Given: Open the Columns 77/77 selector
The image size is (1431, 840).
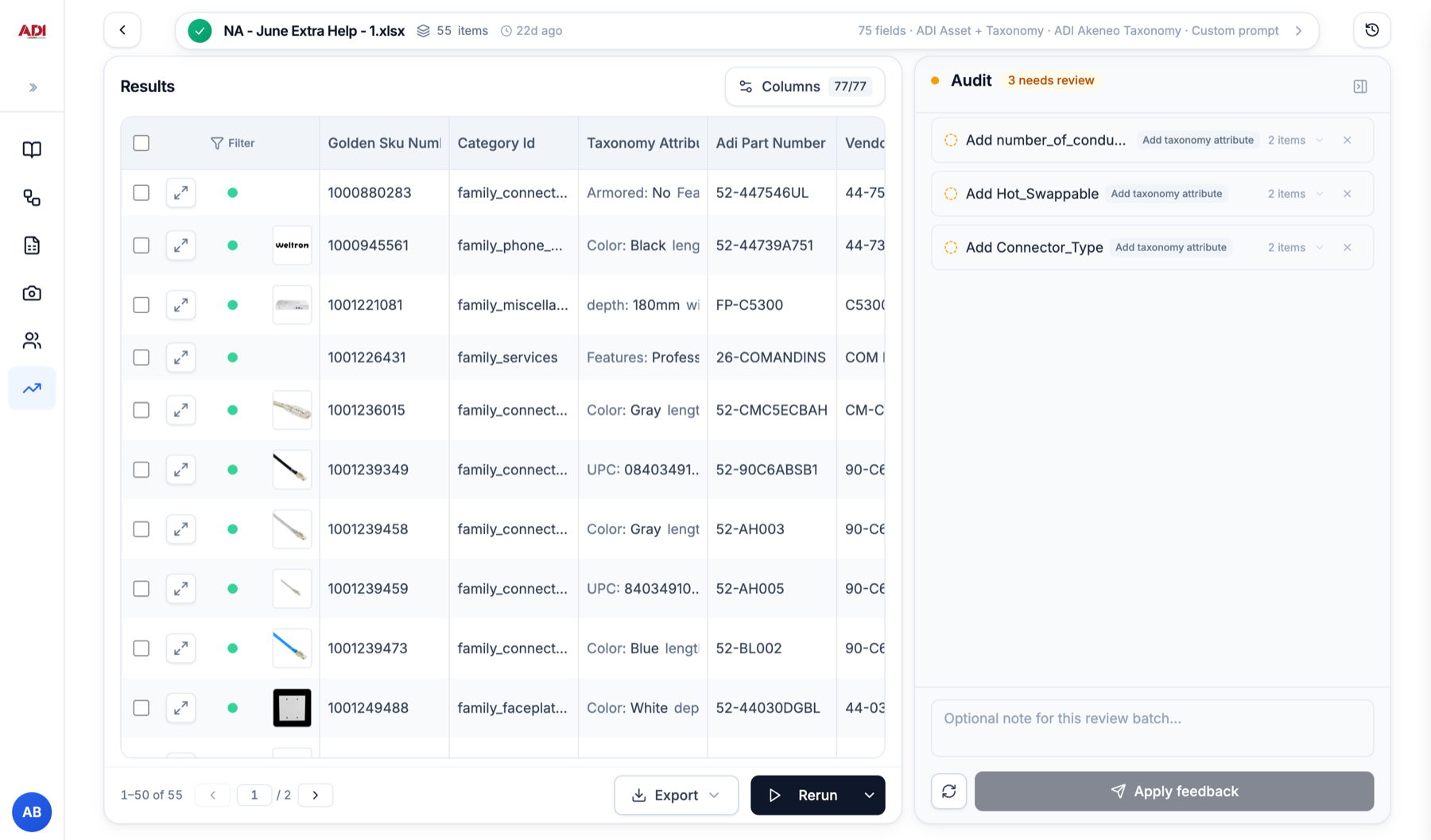Looking at the screenshot, I should point(805,87).
